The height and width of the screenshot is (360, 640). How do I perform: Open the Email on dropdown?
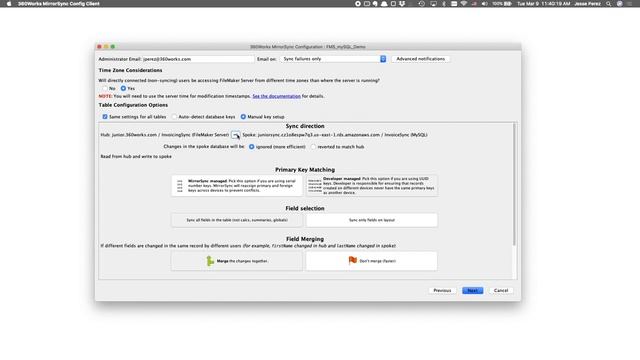coord(333,59)
